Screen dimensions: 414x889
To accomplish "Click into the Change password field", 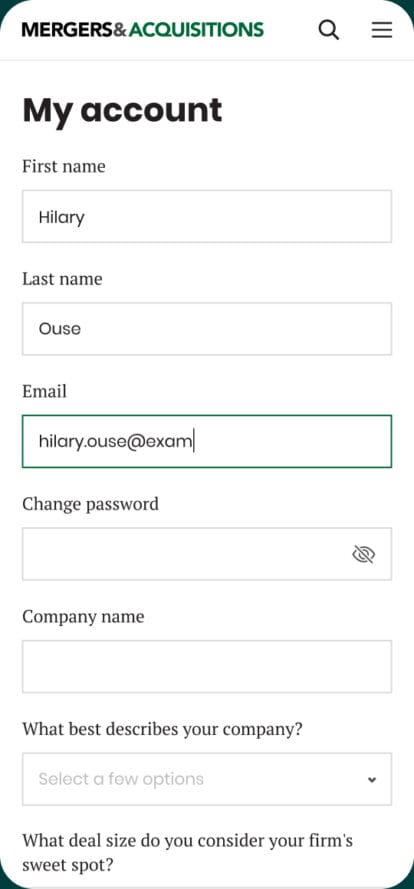I will click(207, 554).
